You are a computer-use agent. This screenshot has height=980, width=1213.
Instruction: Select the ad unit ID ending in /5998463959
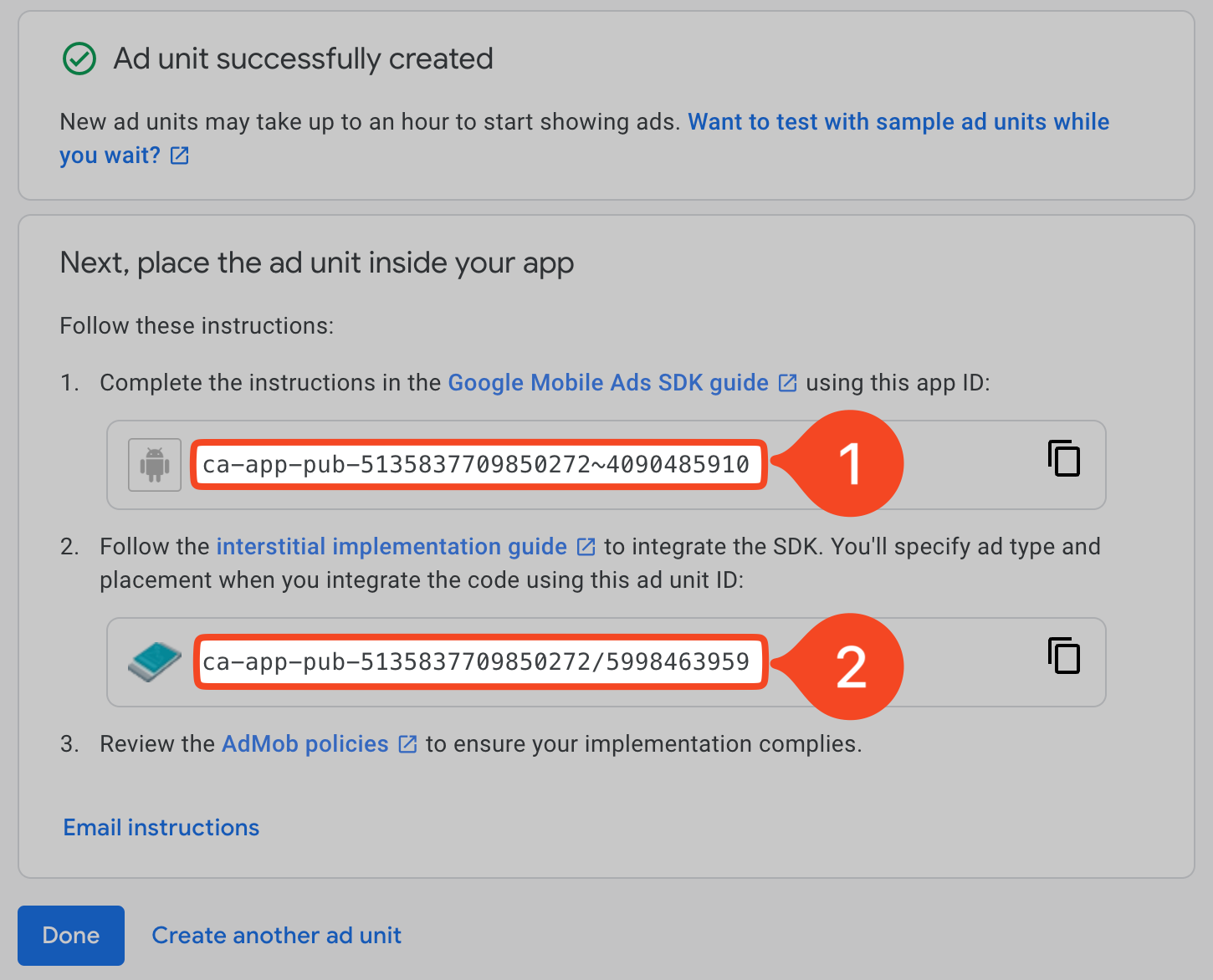click(x=476, y=662)
